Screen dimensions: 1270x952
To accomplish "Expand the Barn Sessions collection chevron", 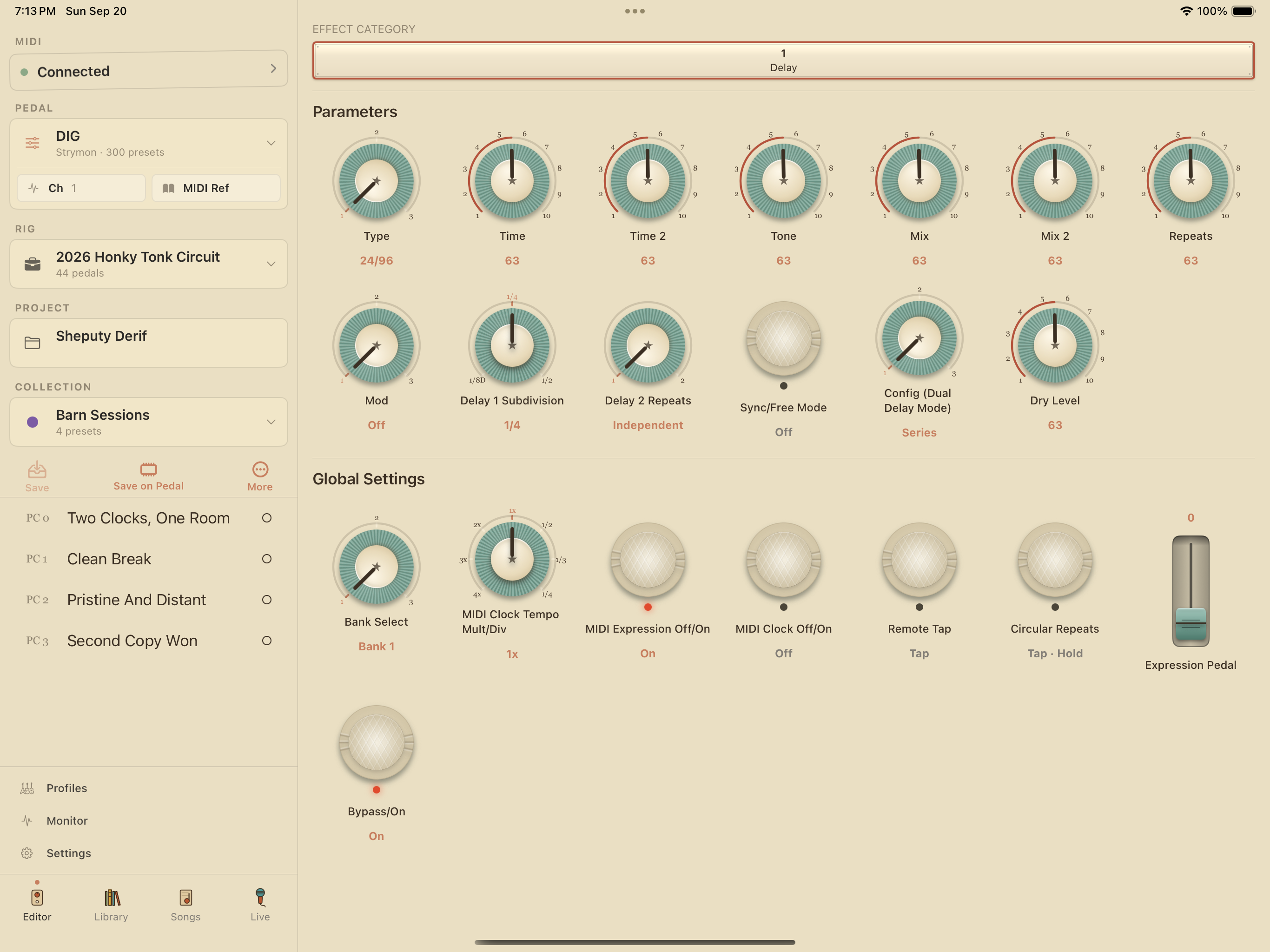I will (x=271, y=422).
